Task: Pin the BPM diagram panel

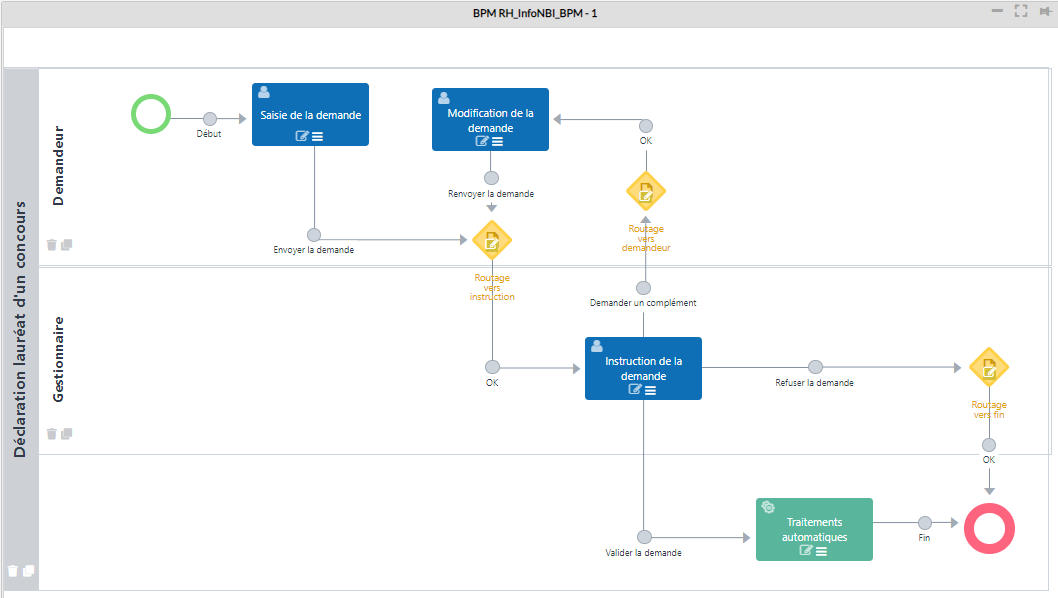Action: (x=1045, y=12)
